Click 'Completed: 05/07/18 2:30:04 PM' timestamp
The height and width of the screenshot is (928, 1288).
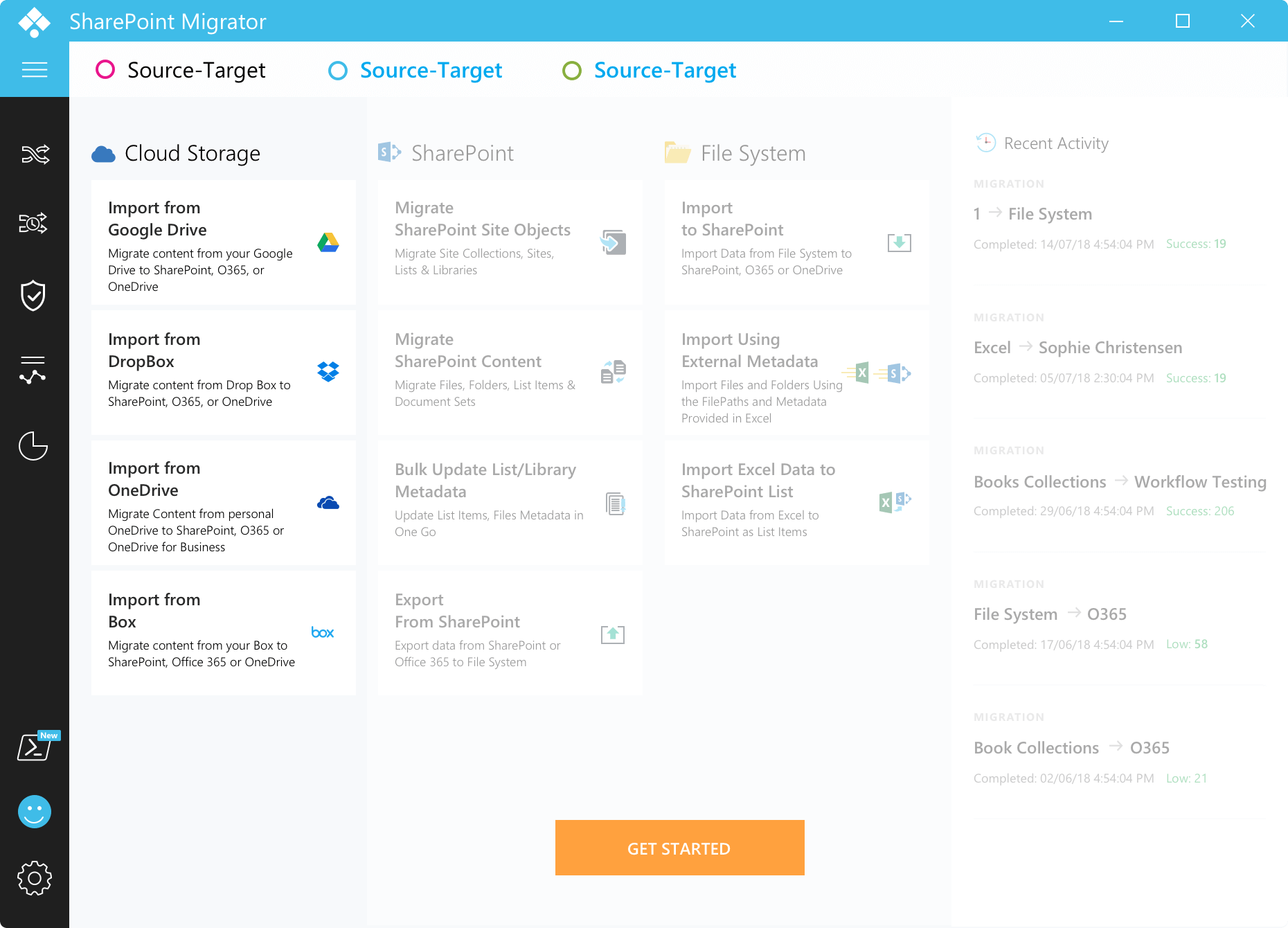1064,378
